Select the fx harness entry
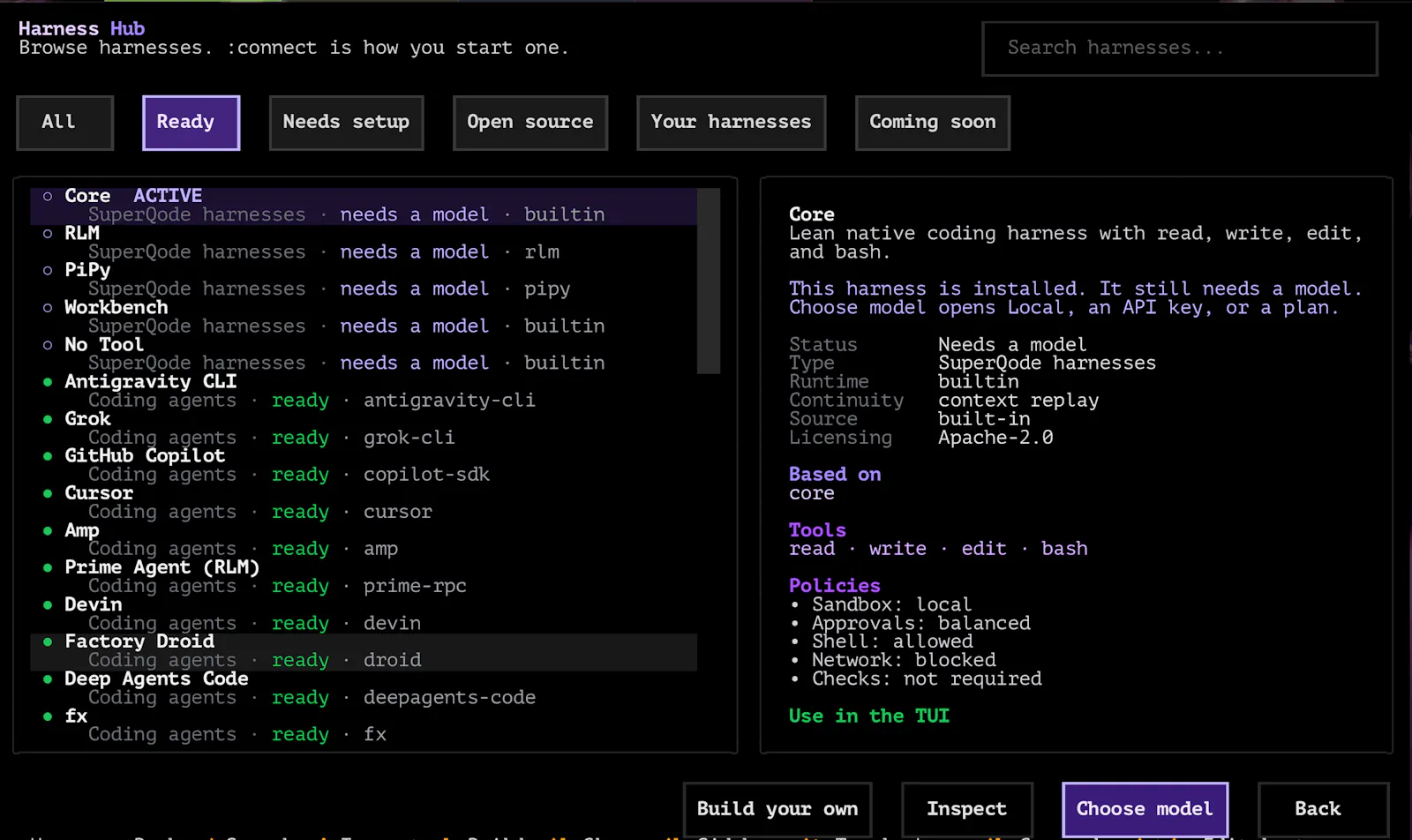1412x840 pixels. point(364,725)
